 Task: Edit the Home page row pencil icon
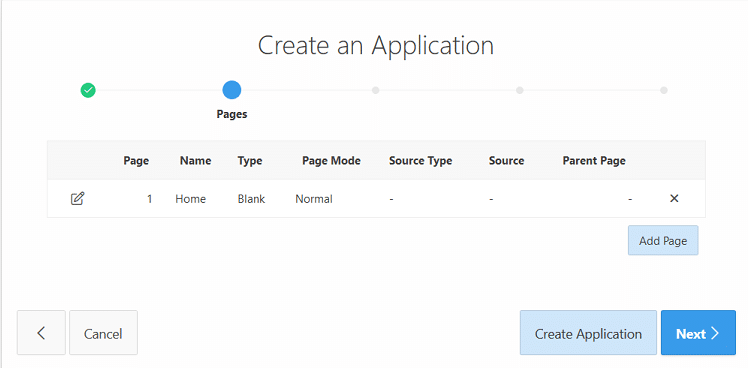click(77, 199)
